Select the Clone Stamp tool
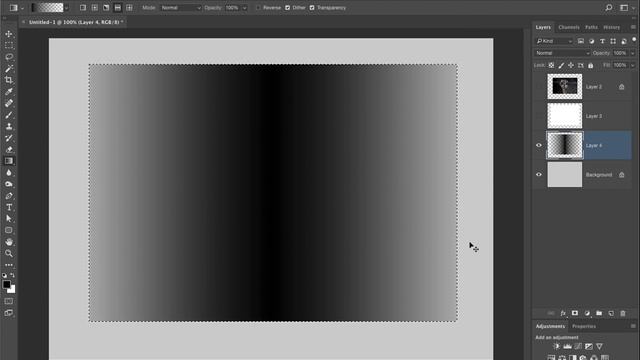 click(9, 126)
